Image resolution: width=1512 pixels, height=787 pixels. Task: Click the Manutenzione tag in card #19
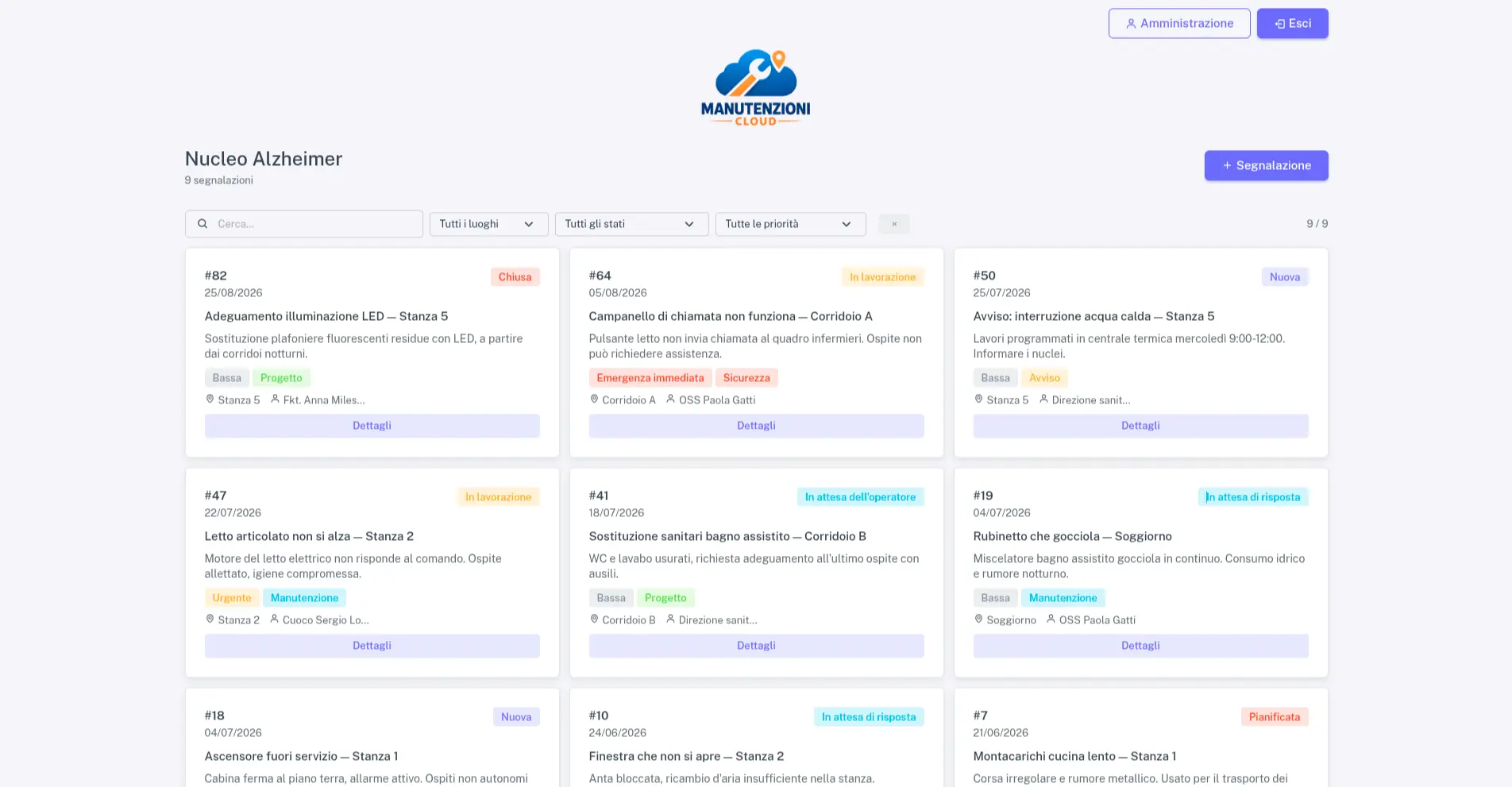pyautogui.click(x=1063, y=598)
